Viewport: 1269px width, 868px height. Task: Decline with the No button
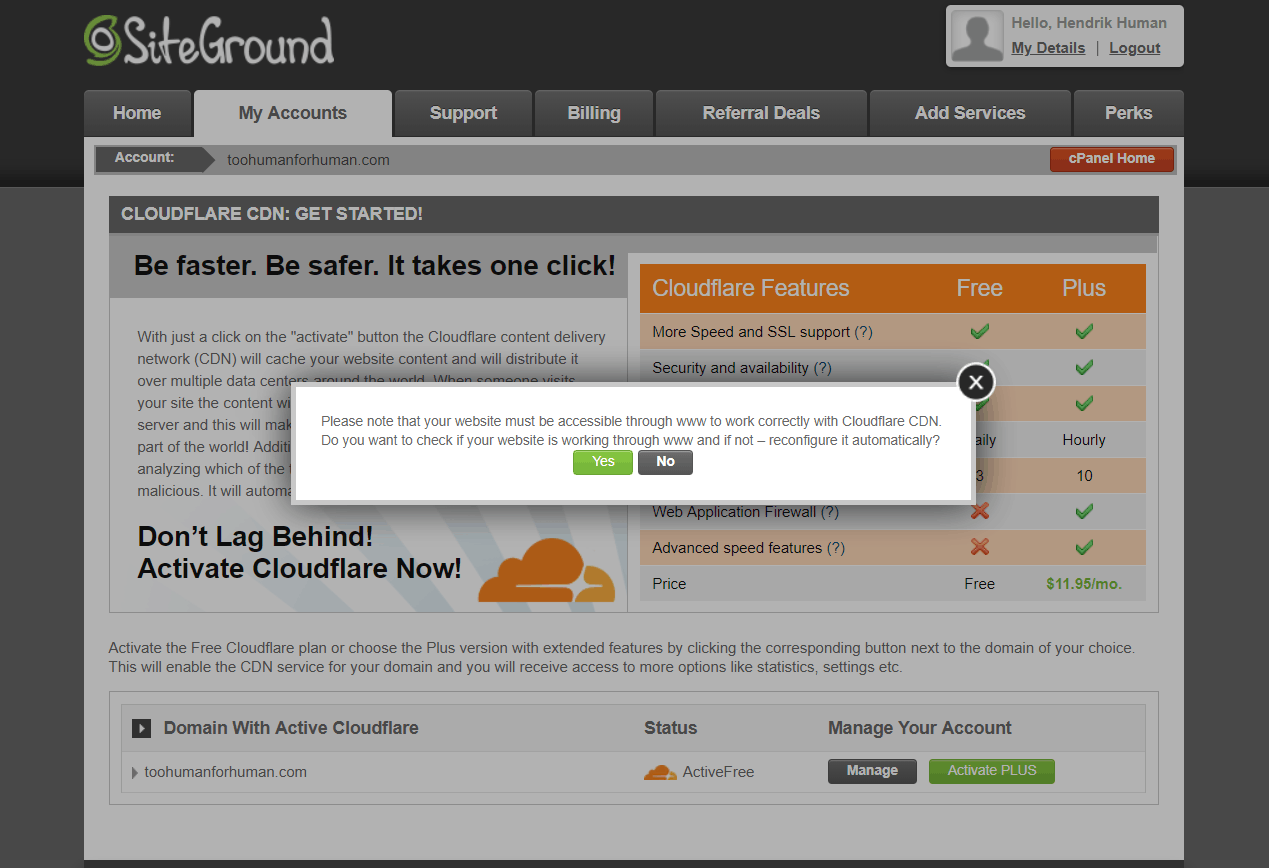point(665,462)
